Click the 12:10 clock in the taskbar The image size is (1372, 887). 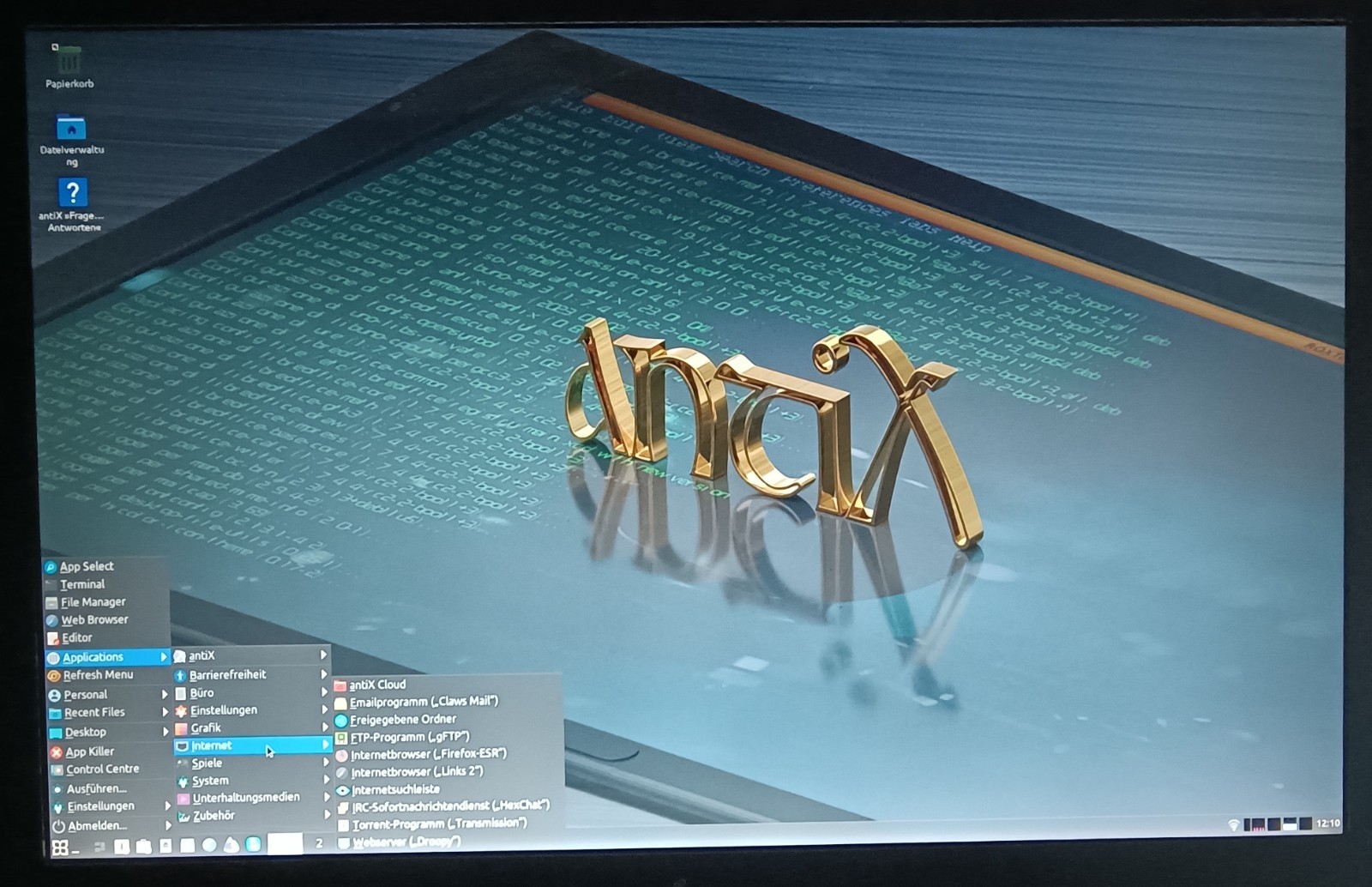(1327, 823)
